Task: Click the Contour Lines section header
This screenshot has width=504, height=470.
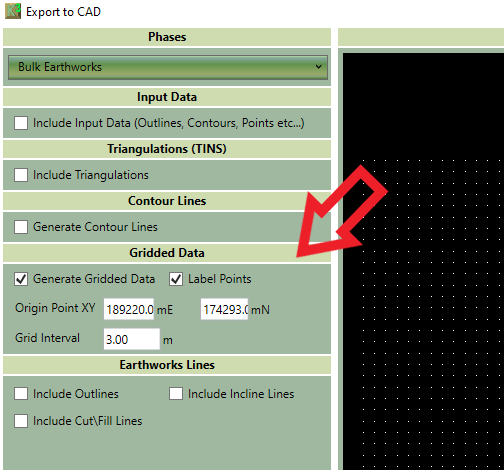Action: (167, 201)
